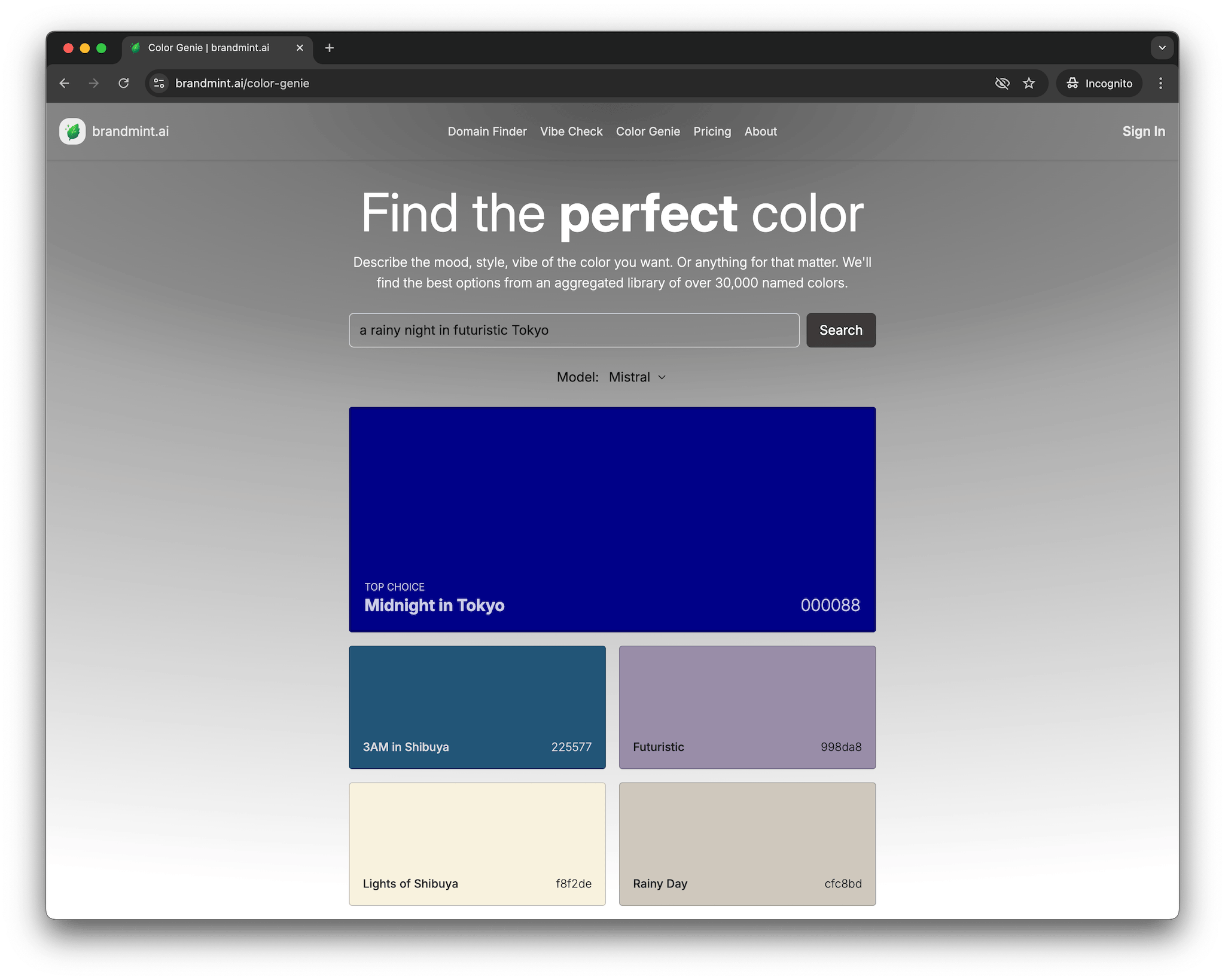Screen dimensions: 1225x980
Task: Open Chrome three-dot menu
Action: (x=1160, y=83)
